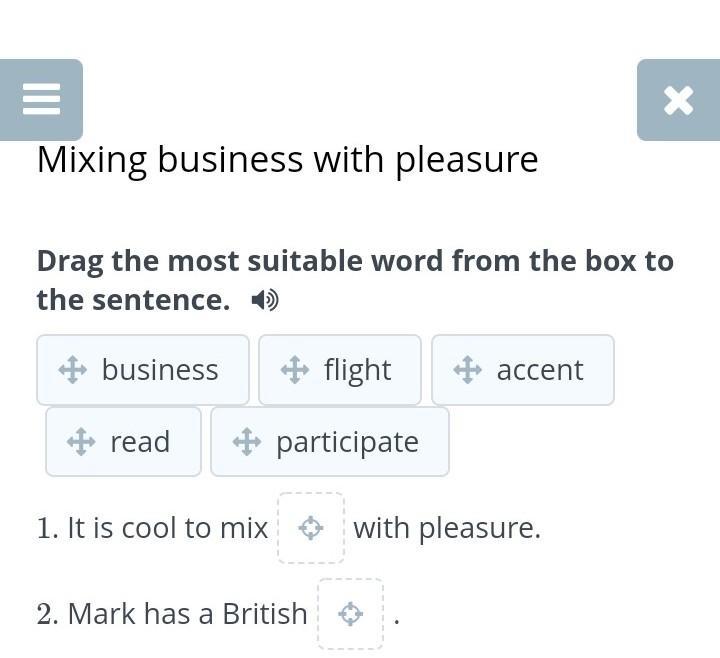Viewport: 720px width, 658px height.
Task: Click the drag handle on the accent word
Action: pyautogui.click(x=468, y=370)
